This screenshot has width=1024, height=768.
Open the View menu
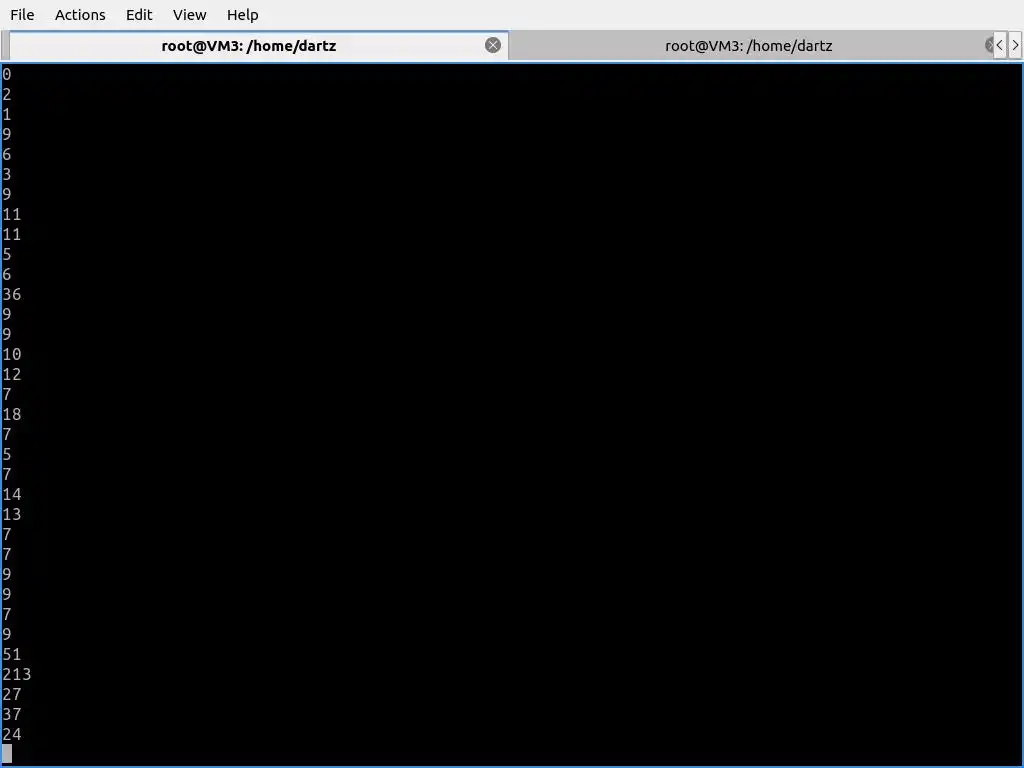[189, 14]
